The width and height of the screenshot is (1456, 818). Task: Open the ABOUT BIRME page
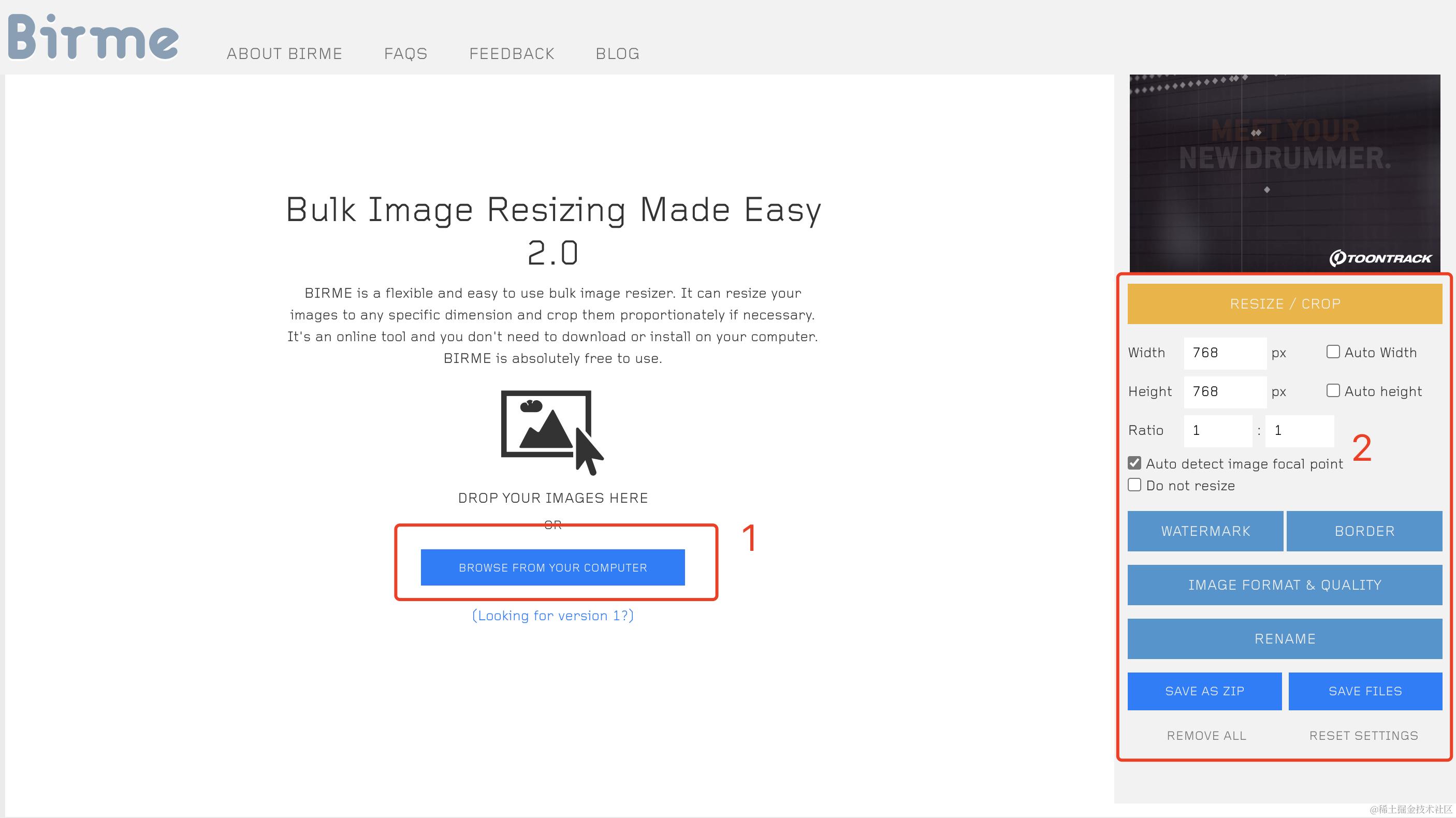pos(284,54)
